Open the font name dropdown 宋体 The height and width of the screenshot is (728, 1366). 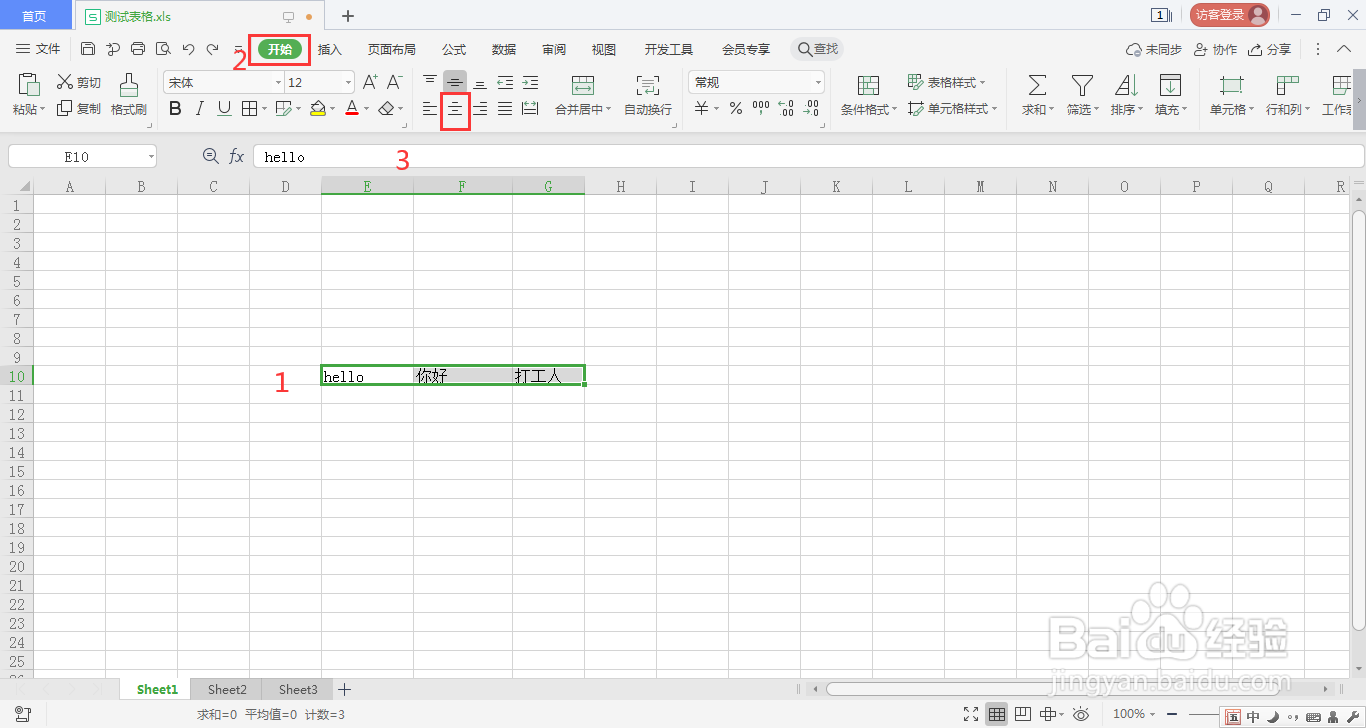pos(278,83)
